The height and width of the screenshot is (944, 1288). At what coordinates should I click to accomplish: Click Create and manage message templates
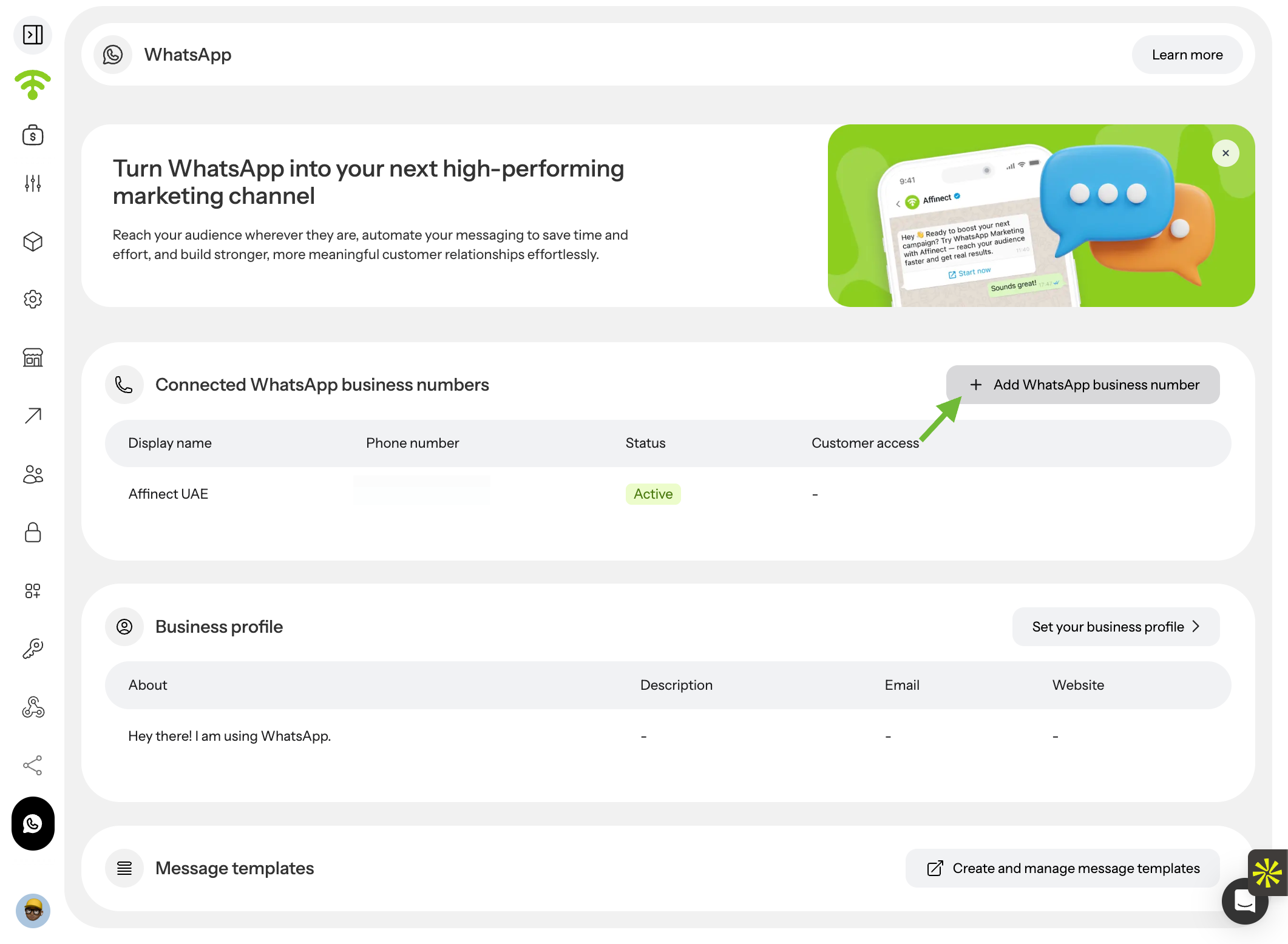click(1062, 868)
